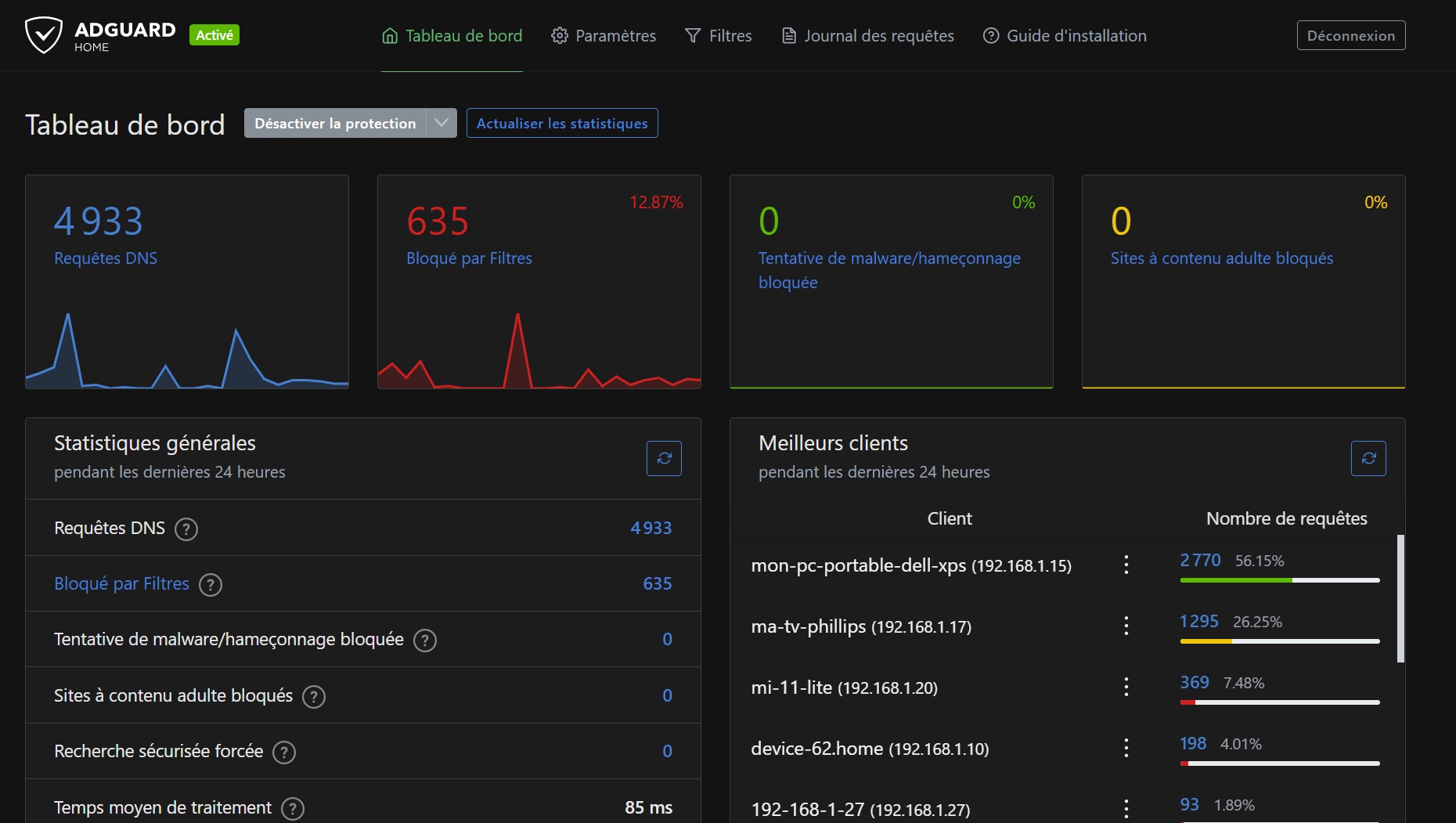Open Tentative de malware/hameçonnage bloquée card link
This screenshot has height=823, width=1456.
pyautogui.click(x=889, y=270)
